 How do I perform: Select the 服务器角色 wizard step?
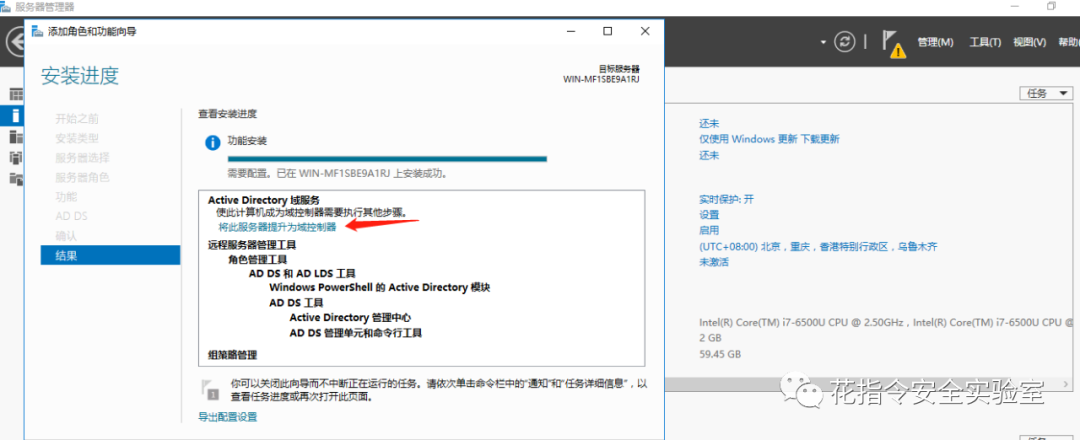pyautogui.click(x=82, y=177)
